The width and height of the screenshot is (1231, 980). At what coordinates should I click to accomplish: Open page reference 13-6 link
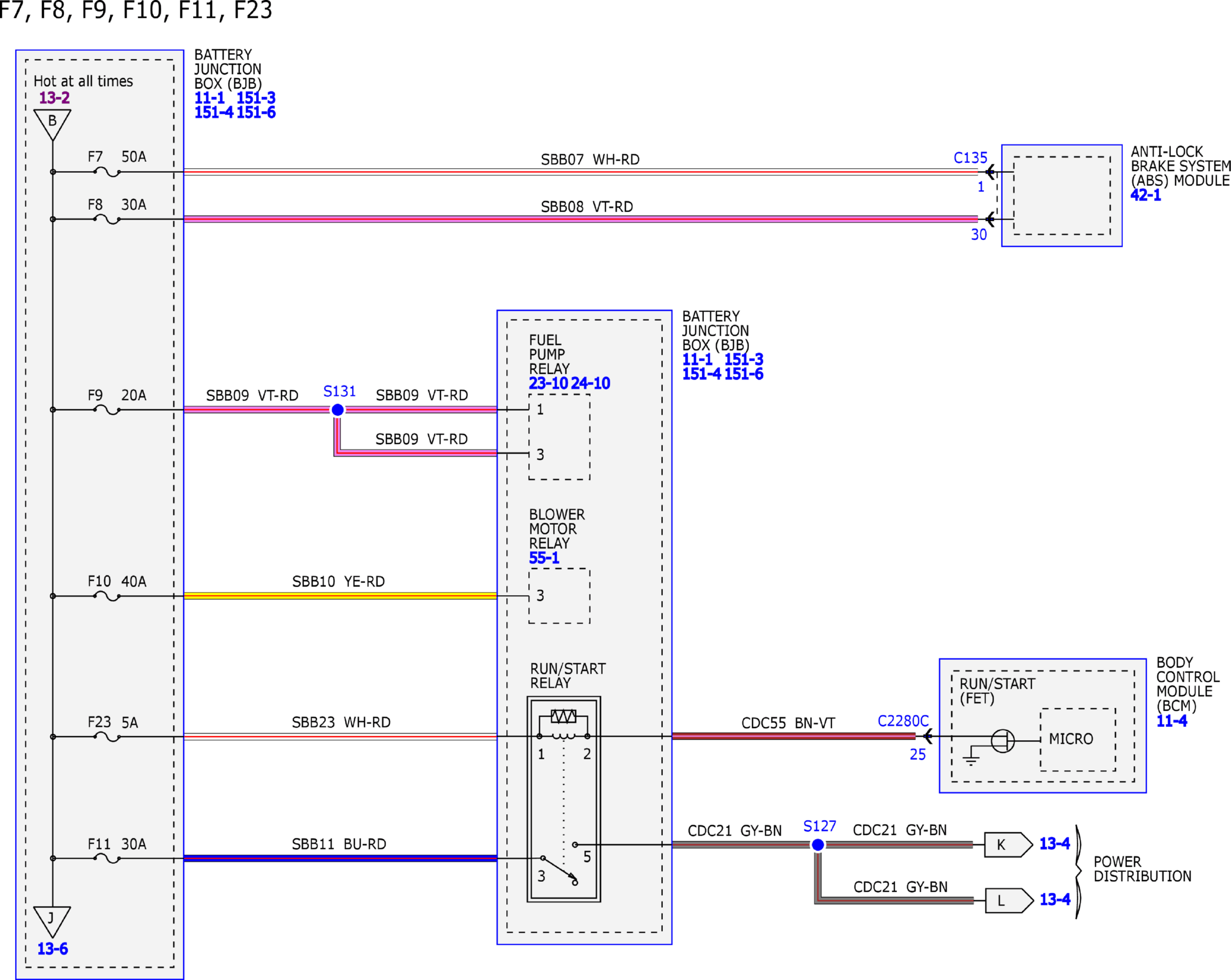[53, 949]
